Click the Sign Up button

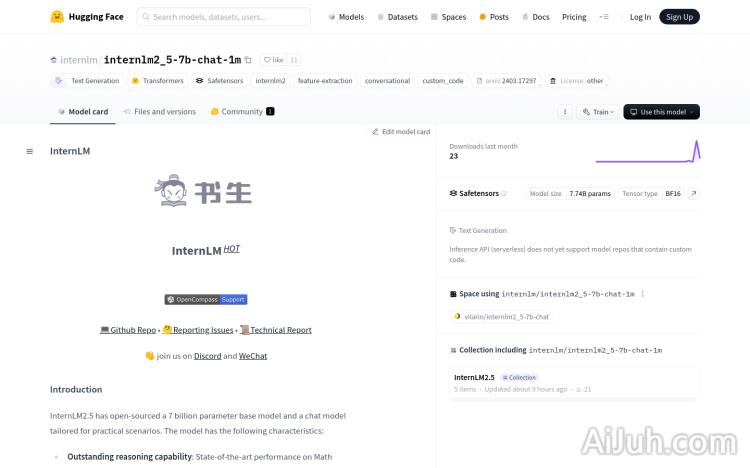click(679, 17)
